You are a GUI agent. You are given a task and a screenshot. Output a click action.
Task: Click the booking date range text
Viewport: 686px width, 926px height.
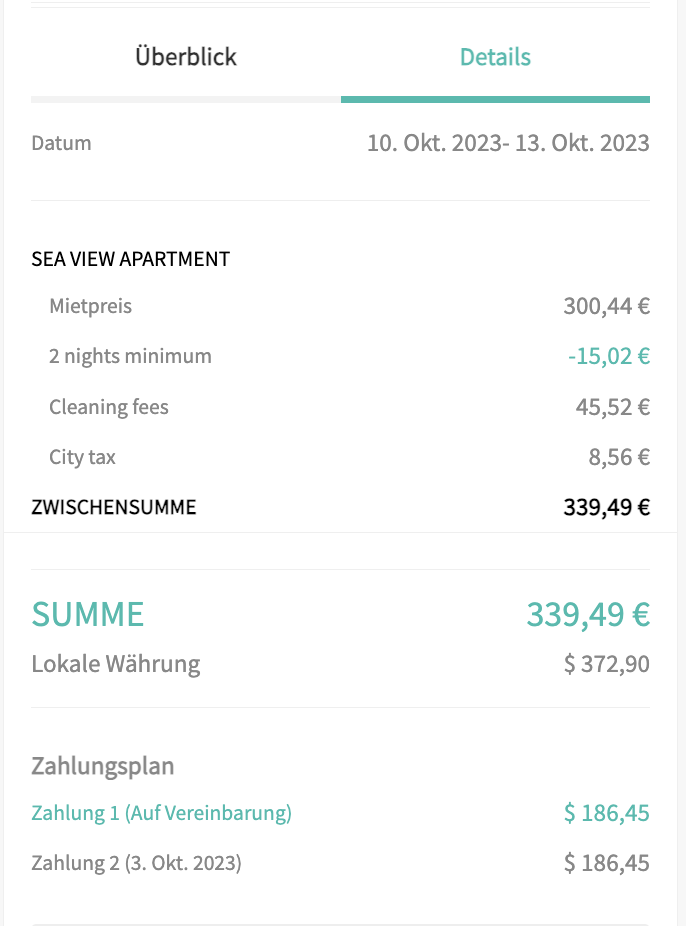(508, 143)
